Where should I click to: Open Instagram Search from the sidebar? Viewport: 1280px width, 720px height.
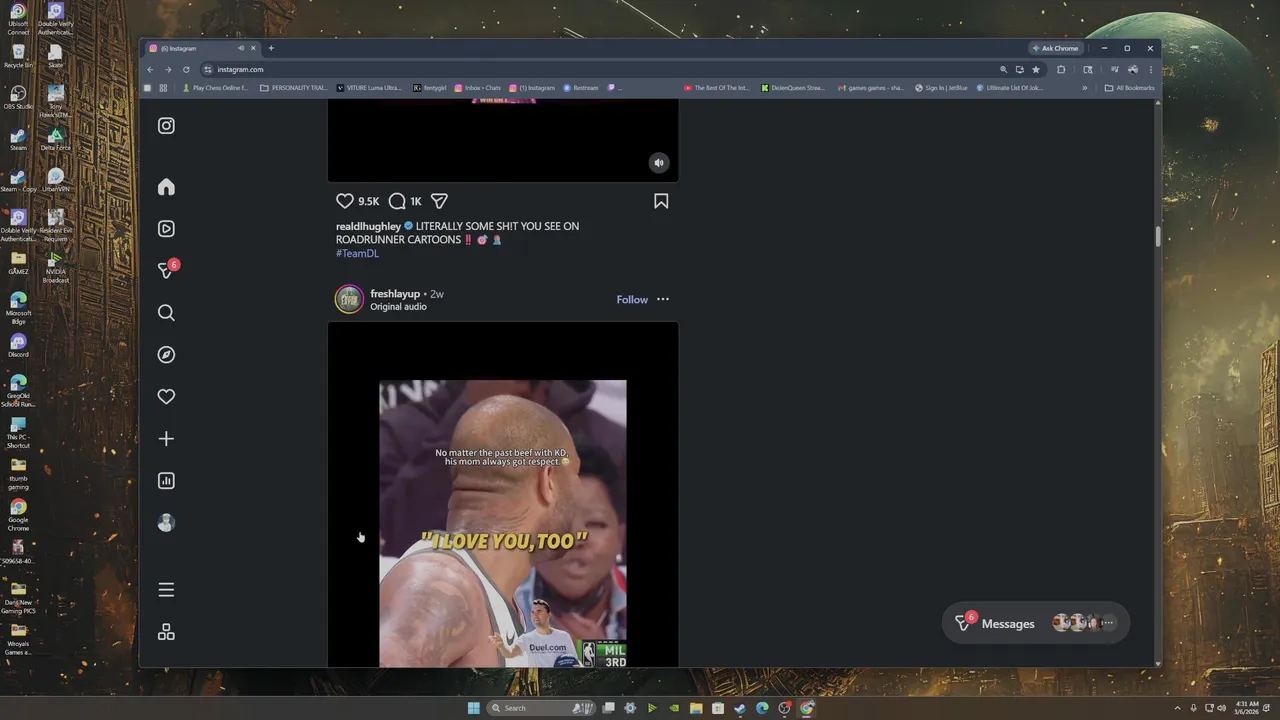point(166,313)
